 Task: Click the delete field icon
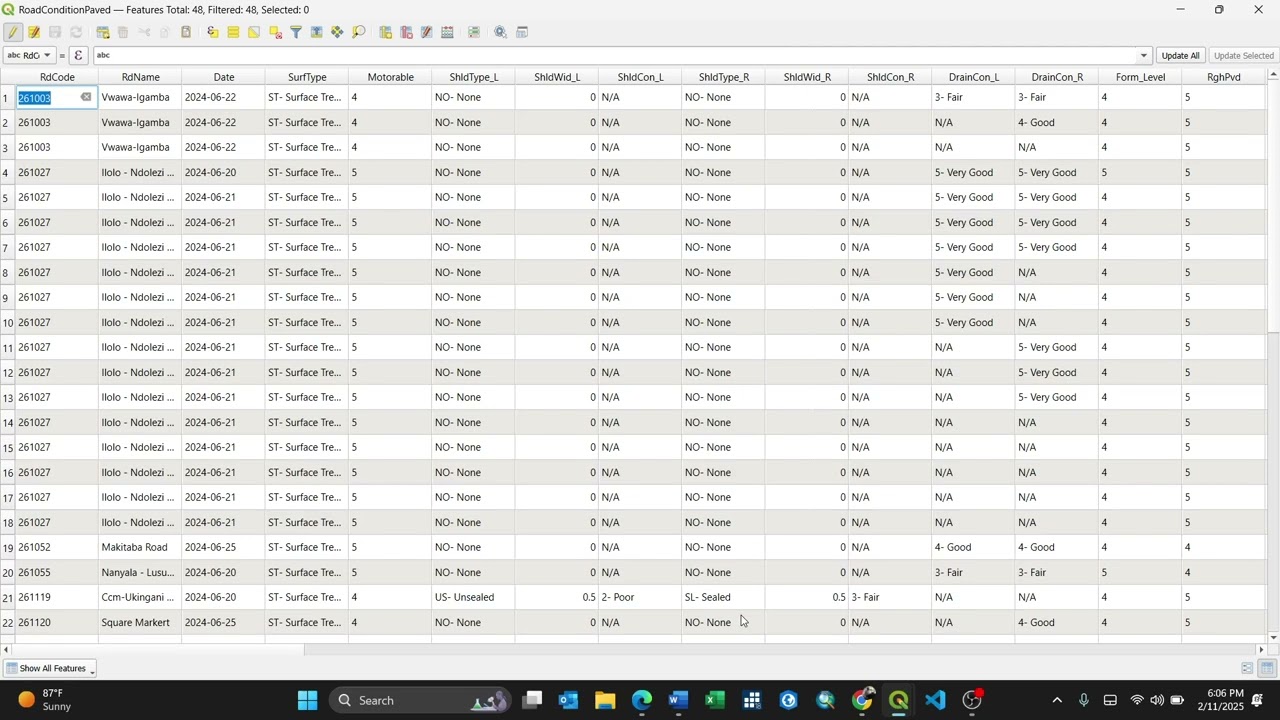click(x=406, y=32)
